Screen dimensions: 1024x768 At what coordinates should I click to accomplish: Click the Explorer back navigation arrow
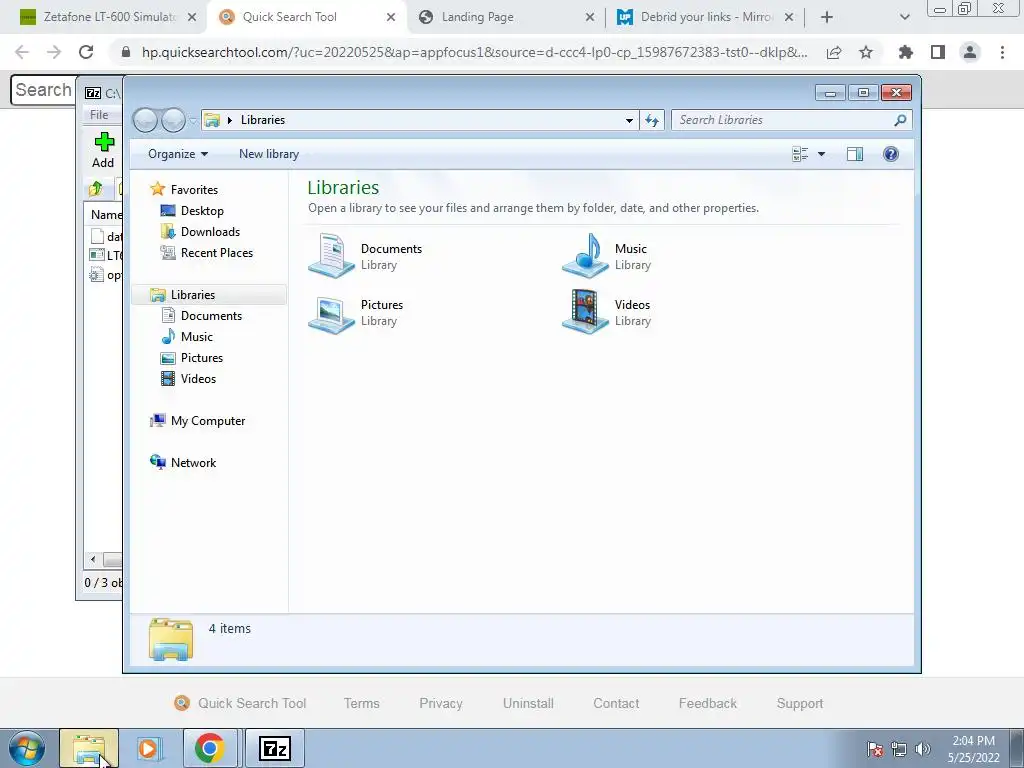145,120
